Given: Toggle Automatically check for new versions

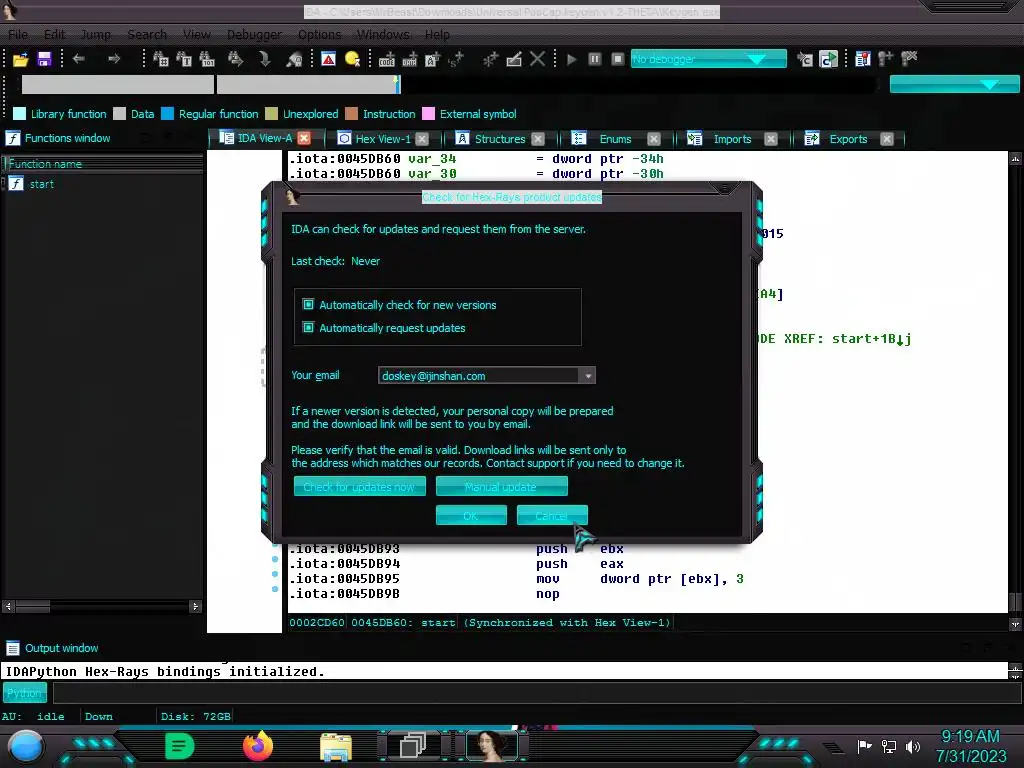Looking at the screenshot, I should click(x=308, y=304).
